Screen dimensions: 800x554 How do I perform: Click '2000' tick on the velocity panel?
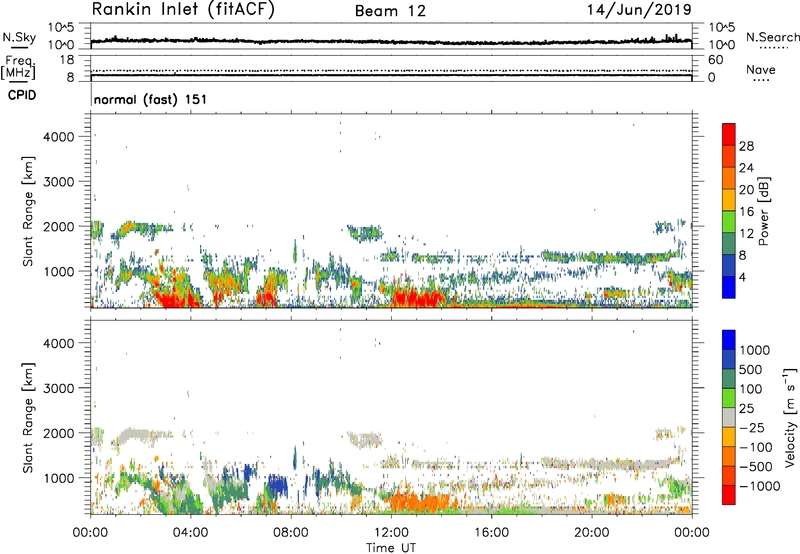[x=59, y=433]
